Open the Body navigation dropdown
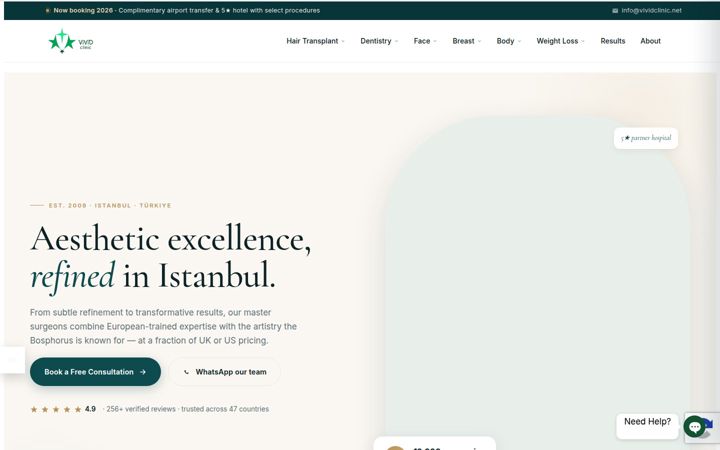Image resolution: width=720 pixels, height=450 pixels. [x=508, y=41]
